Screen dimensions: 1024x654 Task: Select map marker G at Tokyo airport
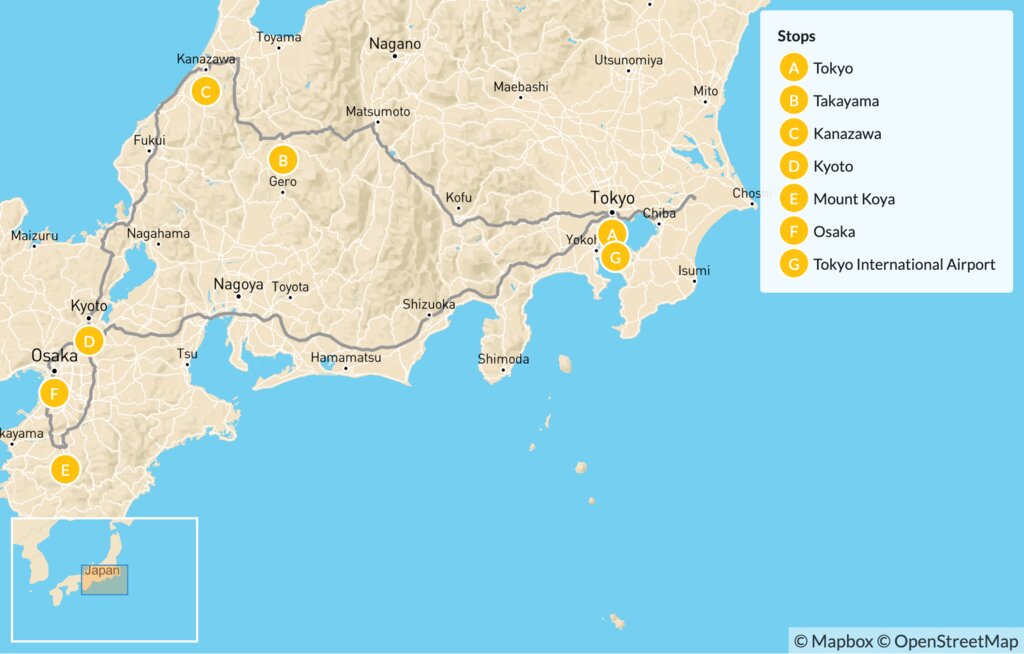[616, 257]
